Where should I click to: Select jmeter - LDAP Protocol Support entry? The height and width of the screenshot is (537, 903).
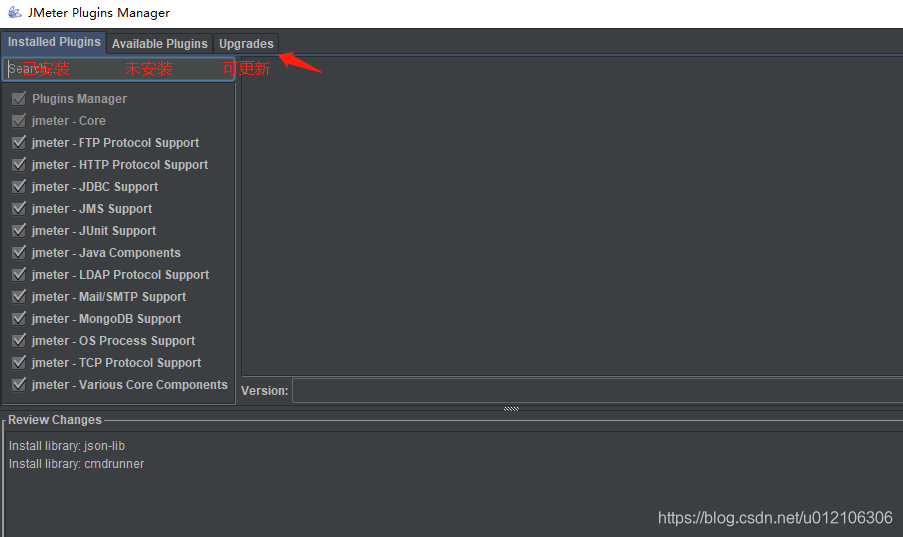pyautogui.click(x=120, y=274)
